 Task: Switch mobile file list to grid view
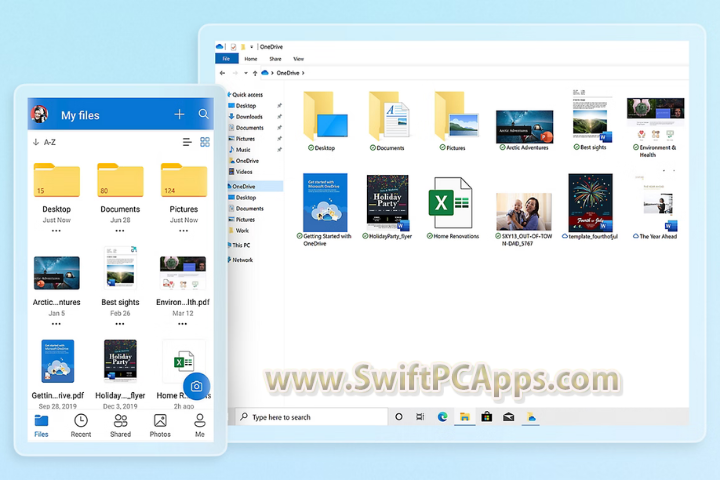pyautogui.click(x=205, y=142)
